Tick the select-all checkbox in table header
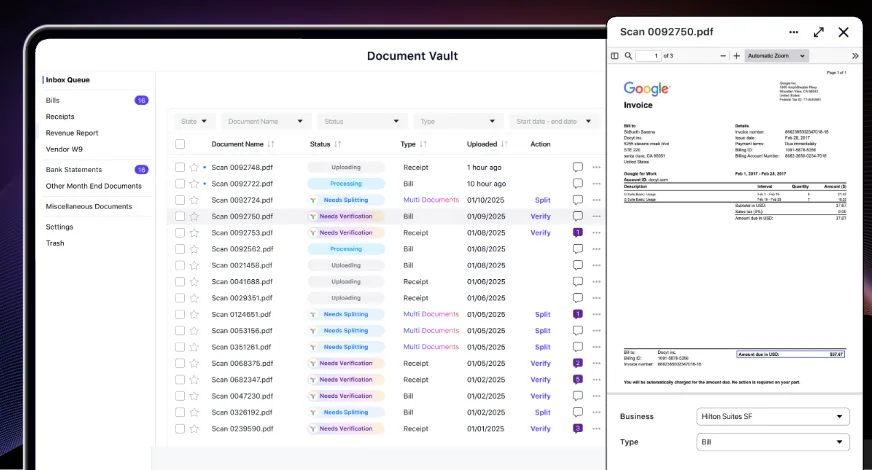Screen dimensions: 872x470 [180, 144]
